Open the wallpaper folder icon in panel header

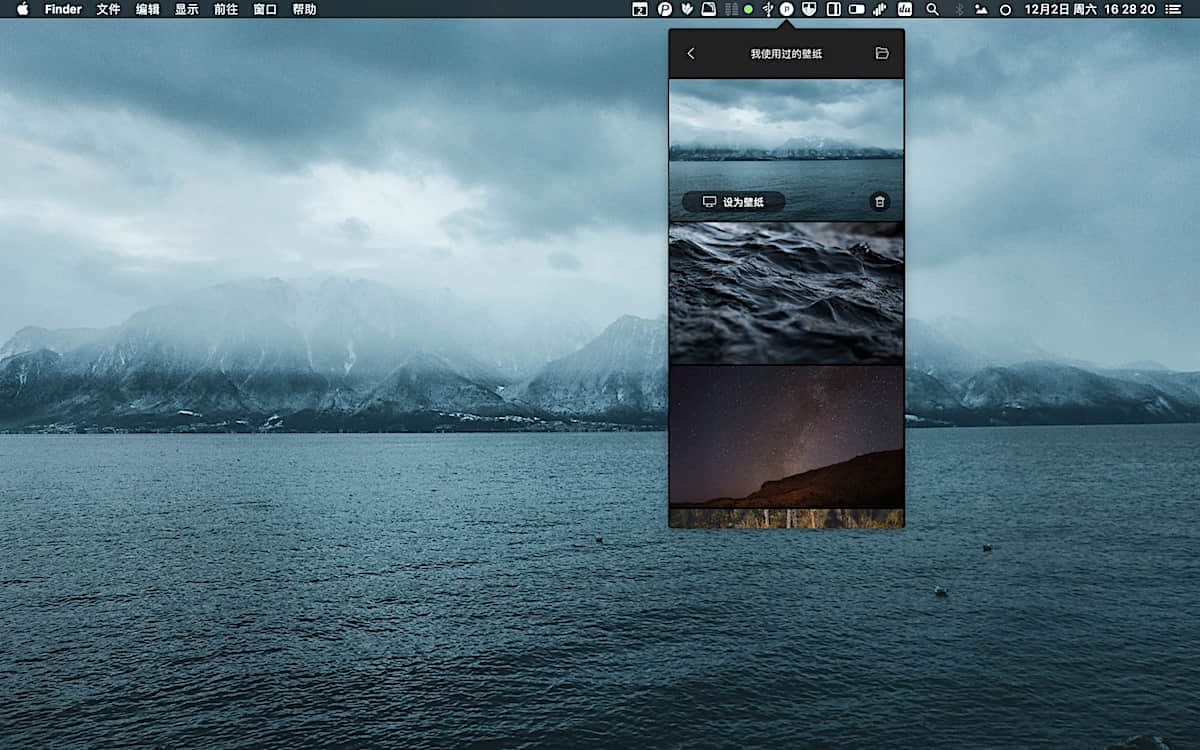[882, 54]
